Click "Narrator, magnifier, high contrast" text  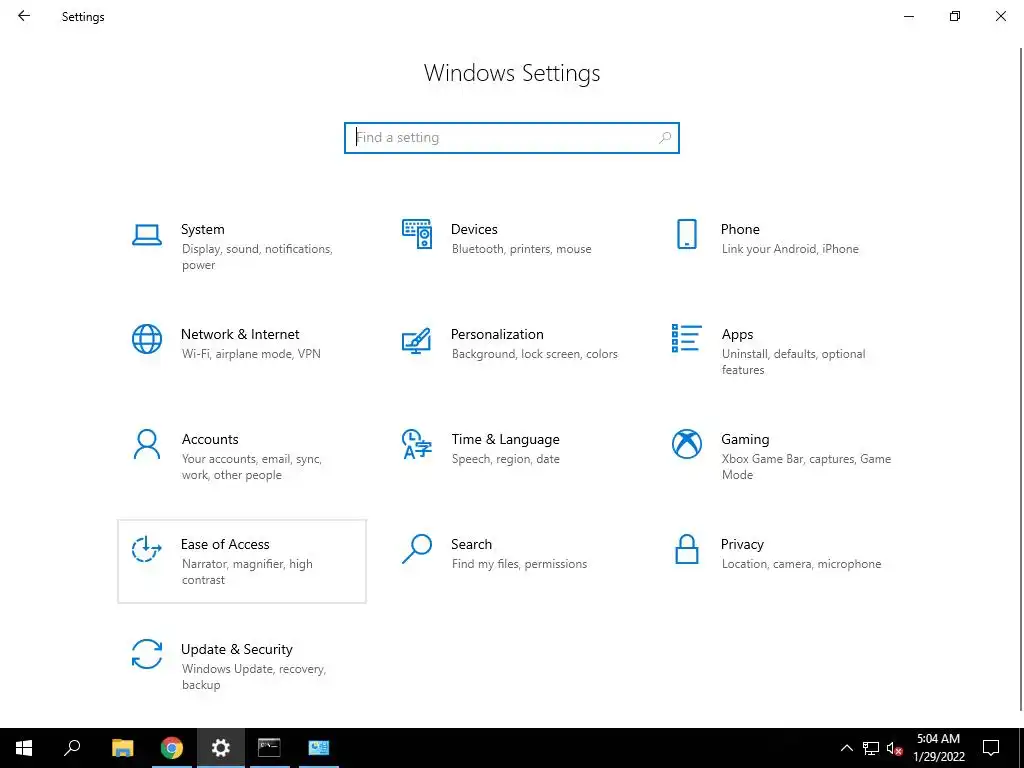coord(247,572)
